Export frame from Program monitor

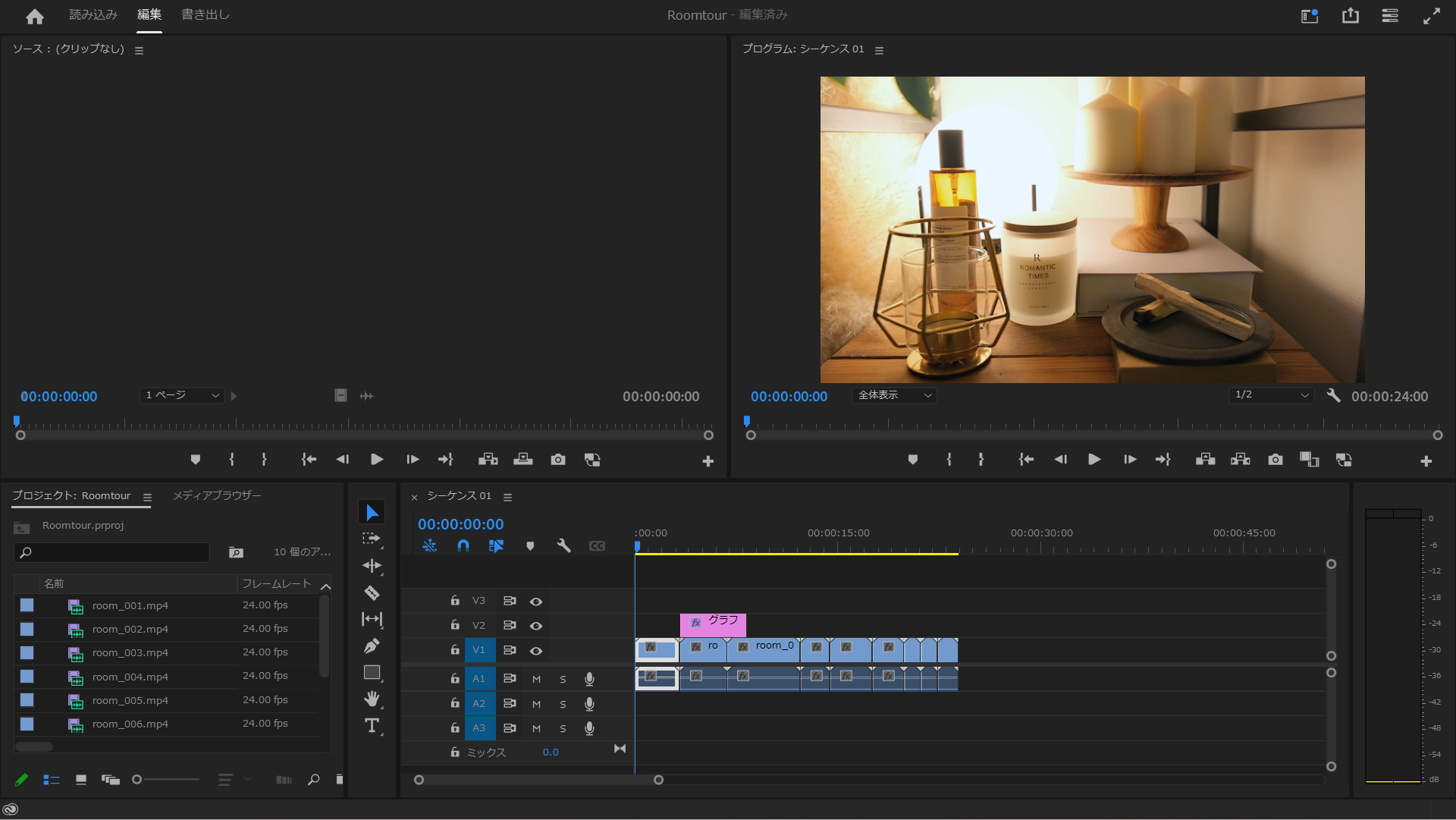pyautogui.click(x=1276, y=460)
